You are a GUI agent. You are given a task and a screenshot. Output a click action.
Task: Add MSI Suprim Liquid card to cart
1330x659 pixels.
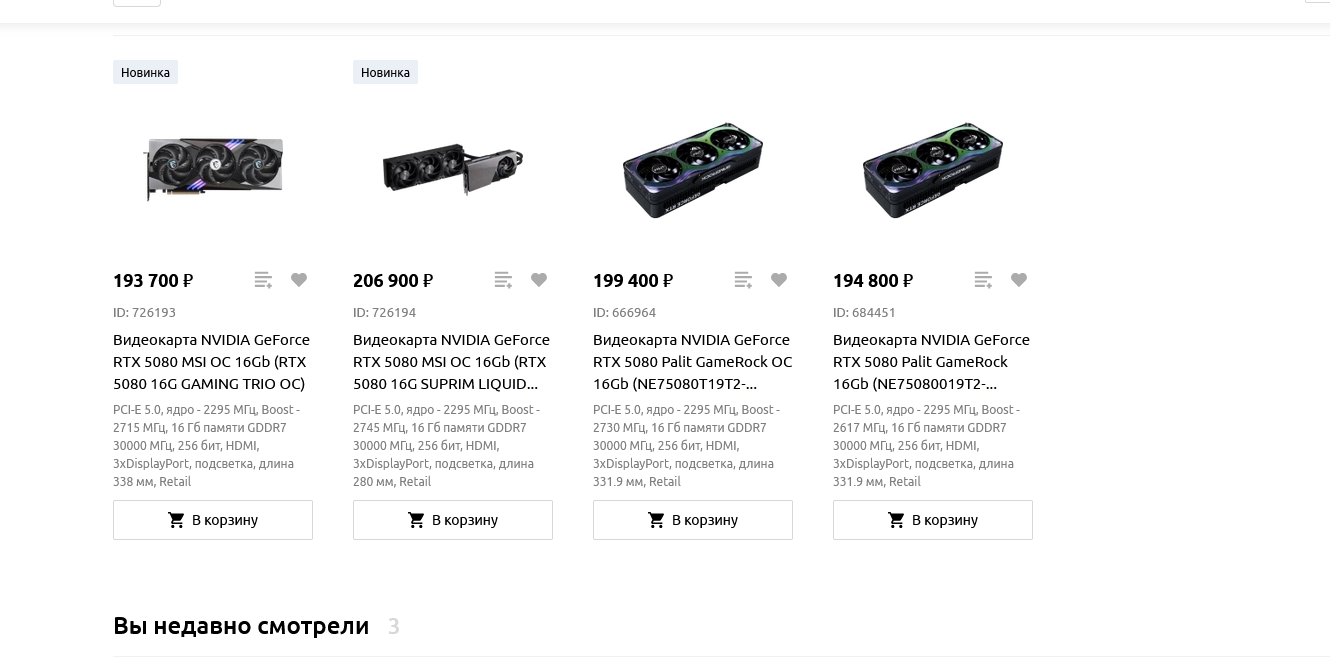(x=453, y=520)
